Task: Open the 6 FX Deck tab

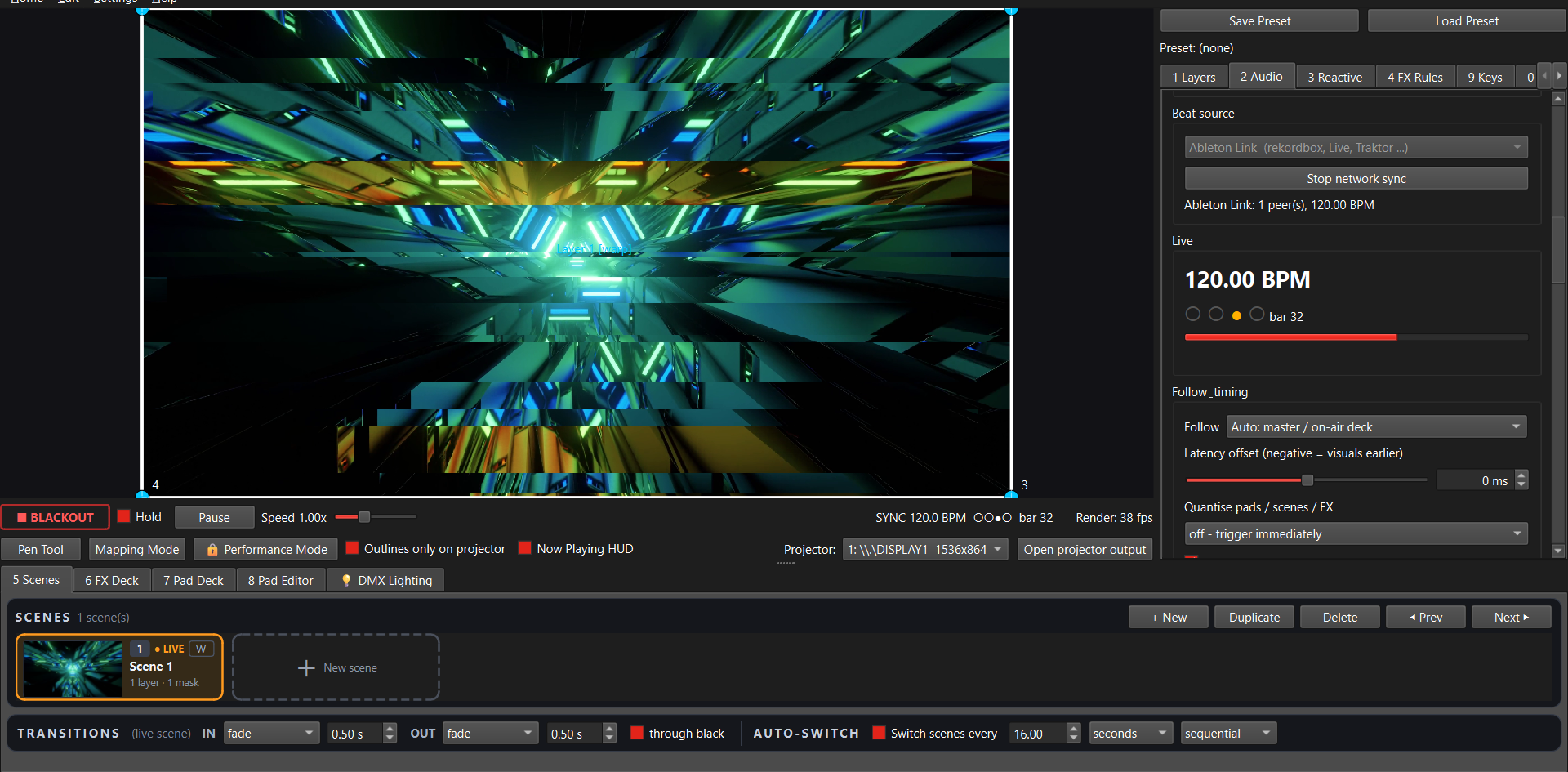Action: pos(112,580)
